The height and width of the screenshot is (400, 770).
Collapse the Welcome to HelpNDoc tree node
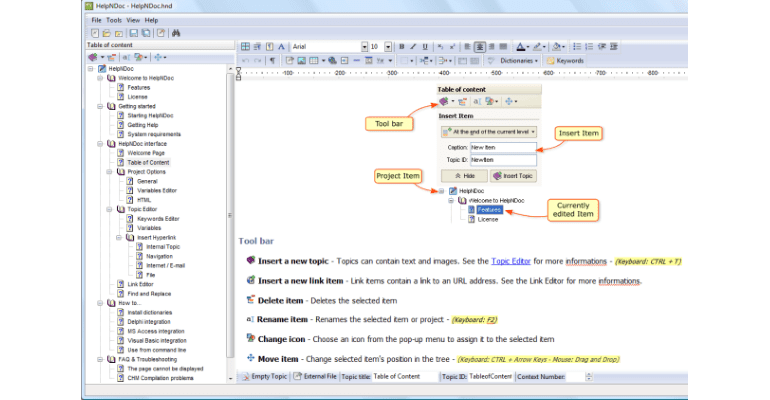pos(100,78)
